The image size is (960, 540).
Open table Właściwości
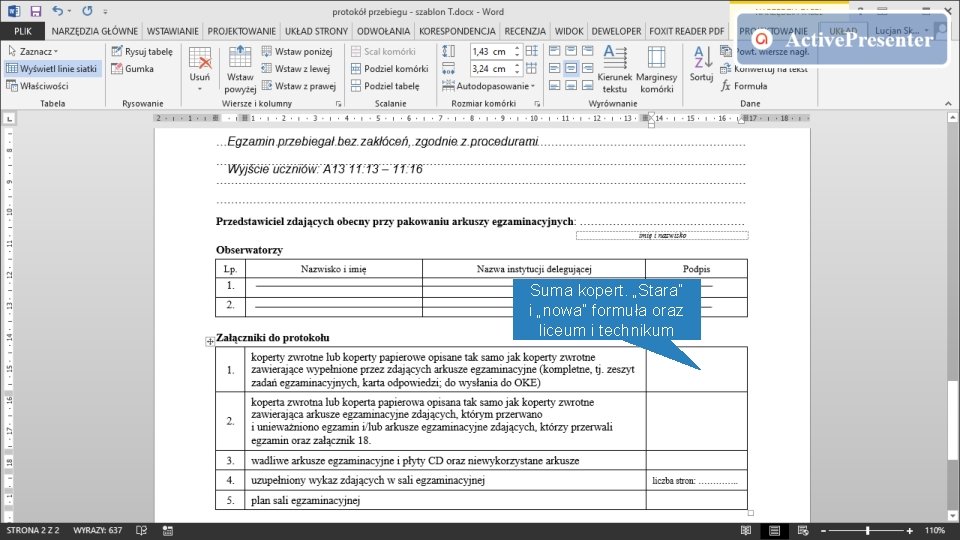point(37,86)
